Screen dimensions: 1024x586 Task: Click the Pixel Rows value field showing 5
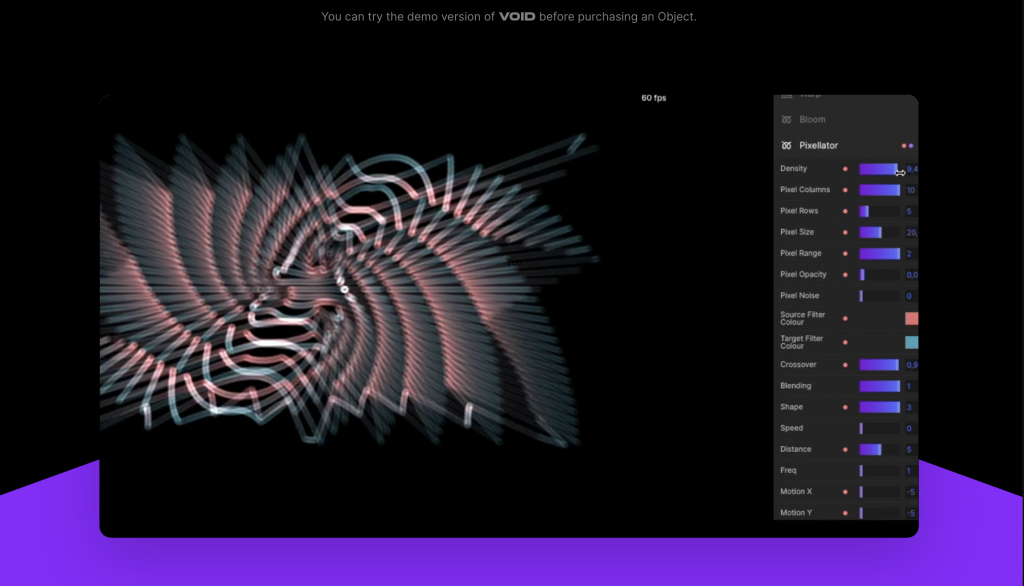point(911,211)
